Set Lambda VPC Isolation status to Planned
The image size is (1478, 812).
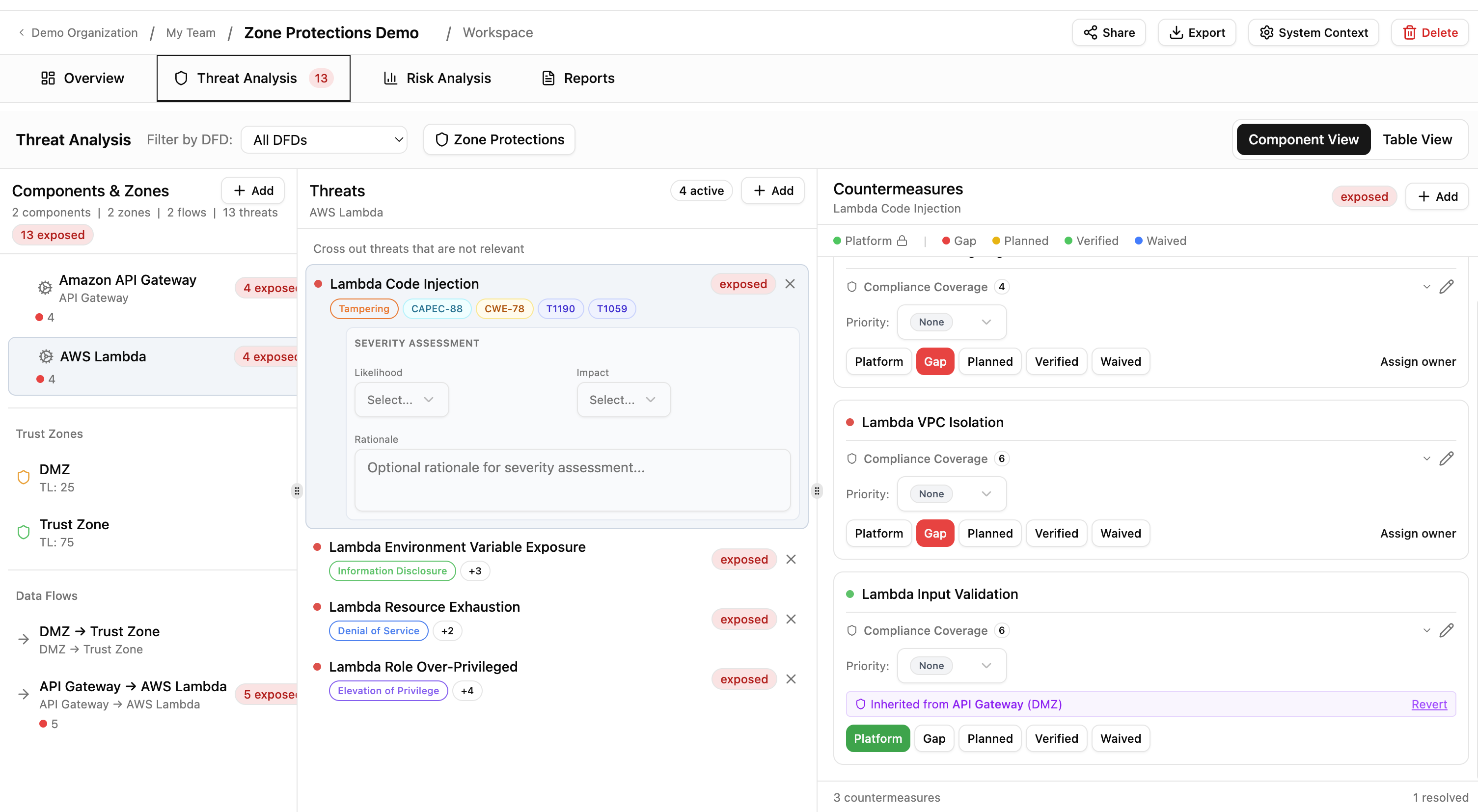tap(990, 533)
